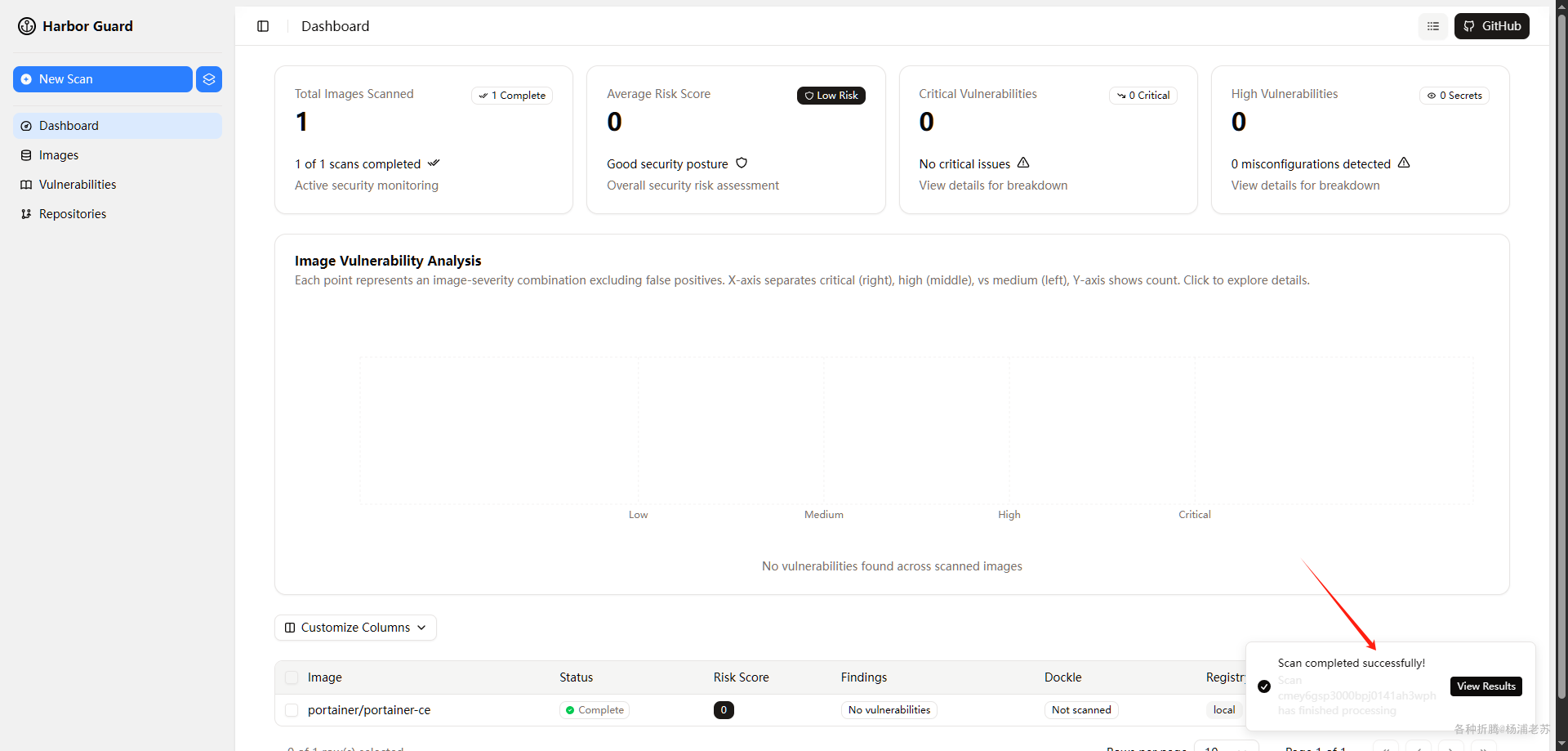The image size is (1568, 751).
Task: Click the portainer/portainer-ce image name
Action: (369, 710)
